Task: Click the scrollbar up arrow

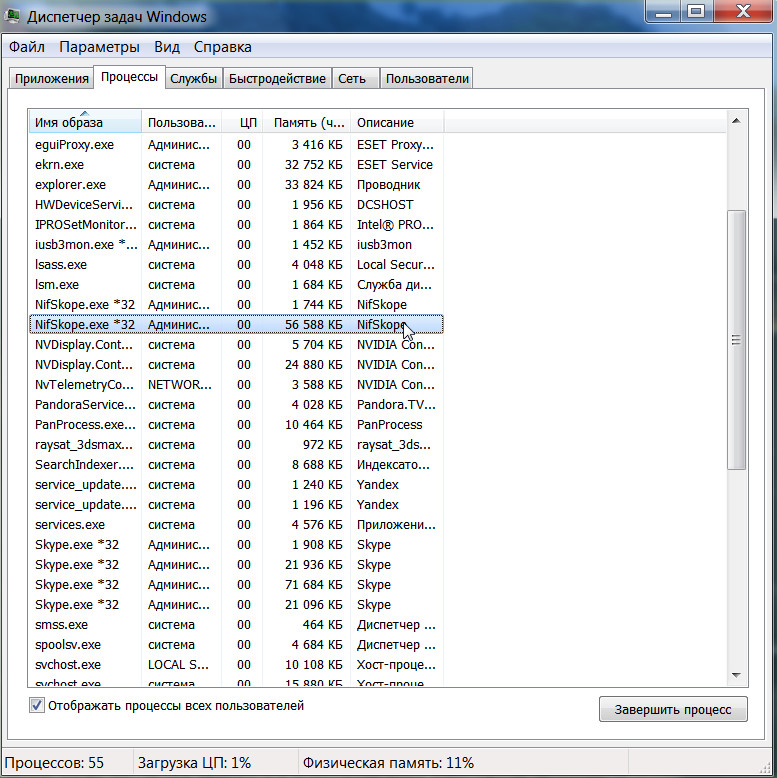Action: click(737, 121)
